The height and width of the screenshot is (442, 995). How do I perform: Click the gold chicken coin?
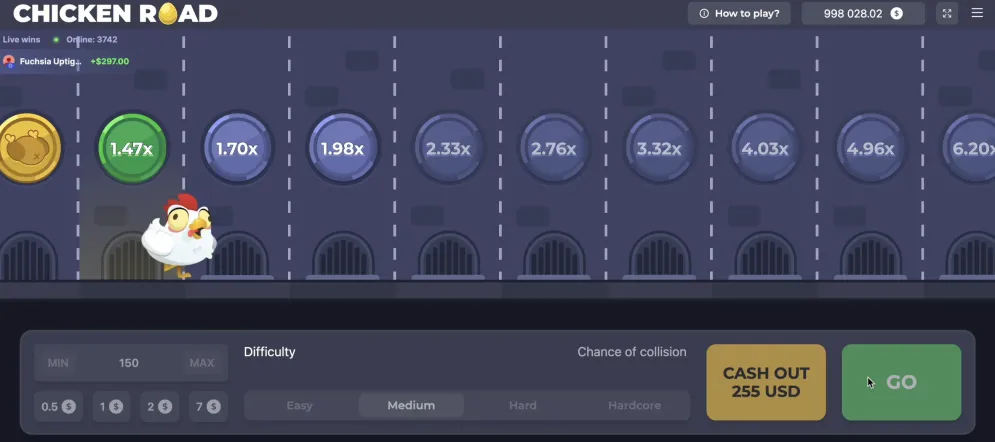pos(27,148)
